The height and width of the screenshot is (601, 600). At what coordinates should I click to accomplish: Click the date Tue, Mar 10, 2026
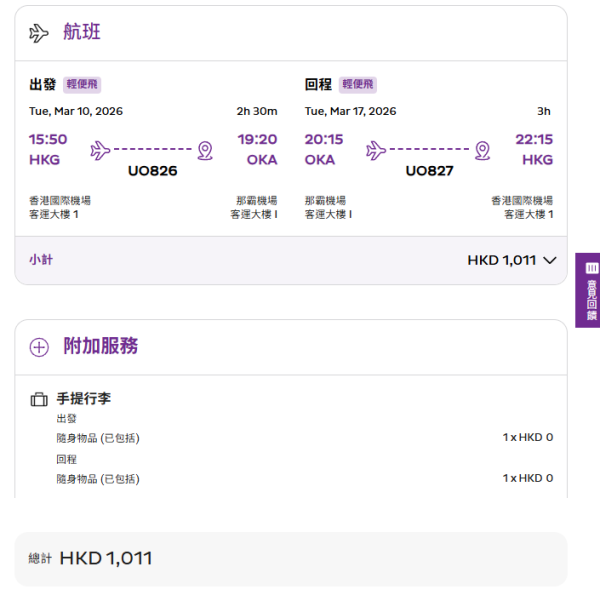[x=76, y=111]
